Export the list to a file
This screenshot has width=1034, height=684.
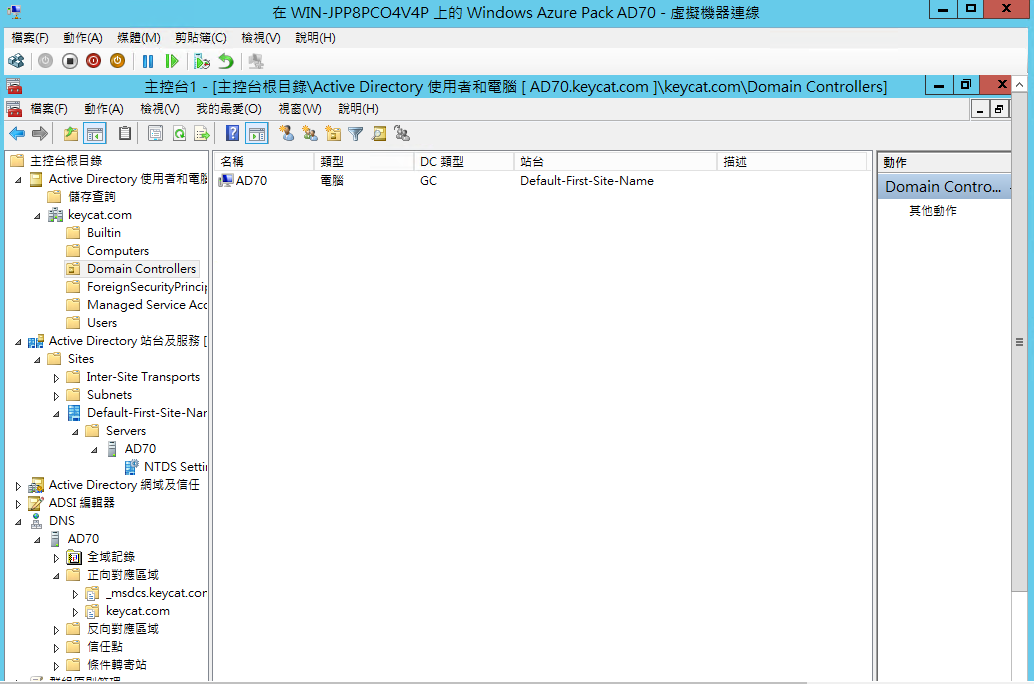pyautogui.click(x=202, y=134)
